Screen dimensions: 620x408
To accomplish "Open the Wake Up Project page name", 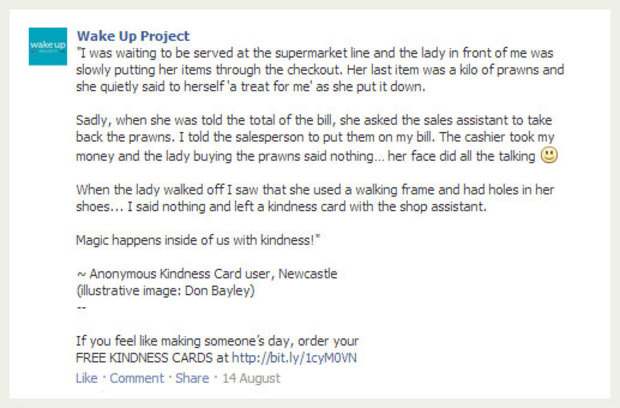I will click(x=133, y=37).
